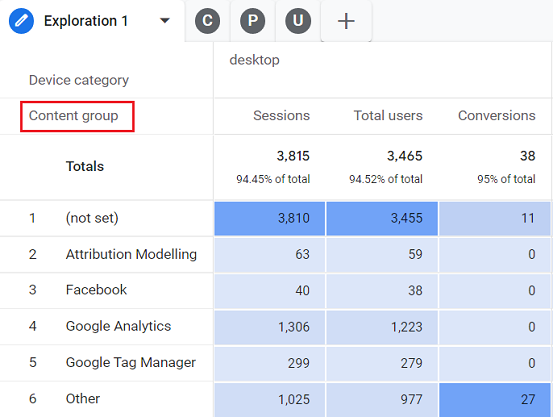553x417 pixels.
Task: Open the U tab
Action: tap(298, 21)
